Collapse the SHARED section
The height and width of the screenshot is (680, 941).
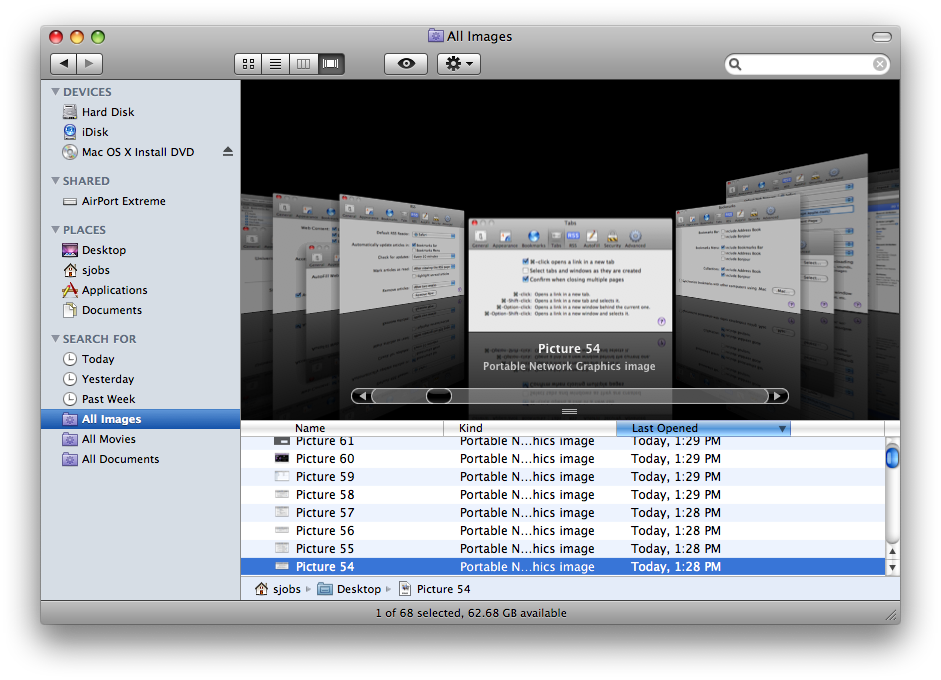(x=55, y=181)
